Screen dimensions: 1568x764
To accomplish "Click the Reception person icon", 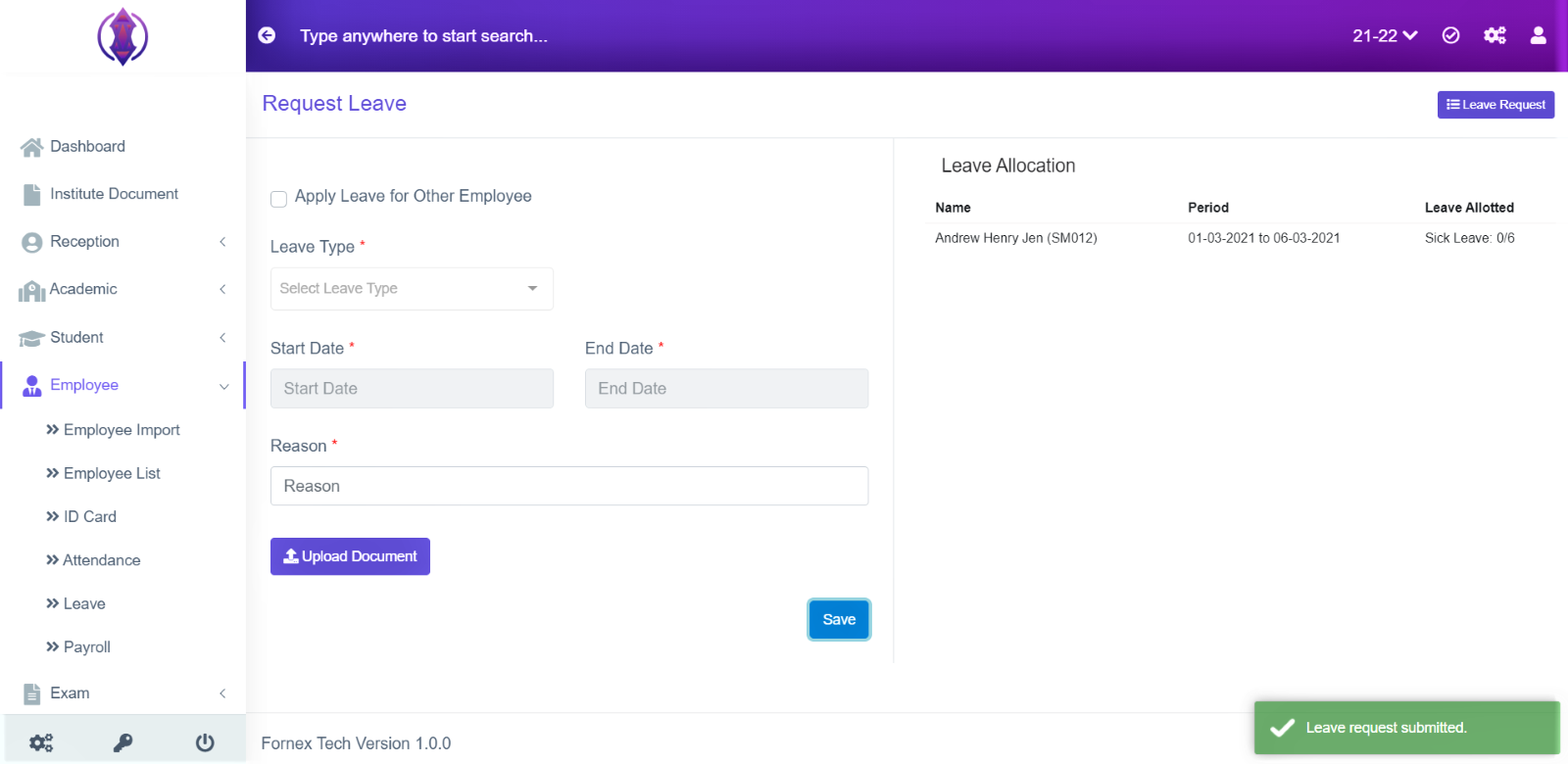I will (31, 242).
